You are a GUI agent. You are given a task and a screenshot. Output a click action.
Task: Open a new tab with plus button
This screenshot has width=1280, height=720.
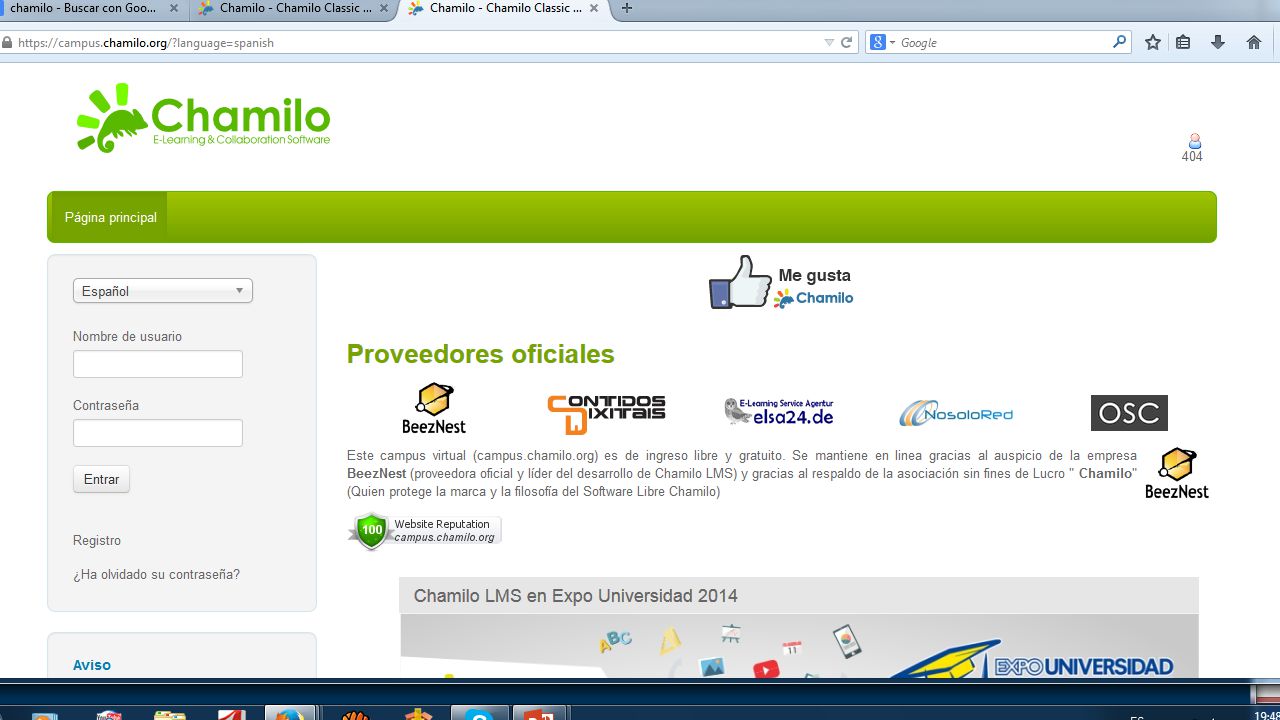tap(627, 8)
